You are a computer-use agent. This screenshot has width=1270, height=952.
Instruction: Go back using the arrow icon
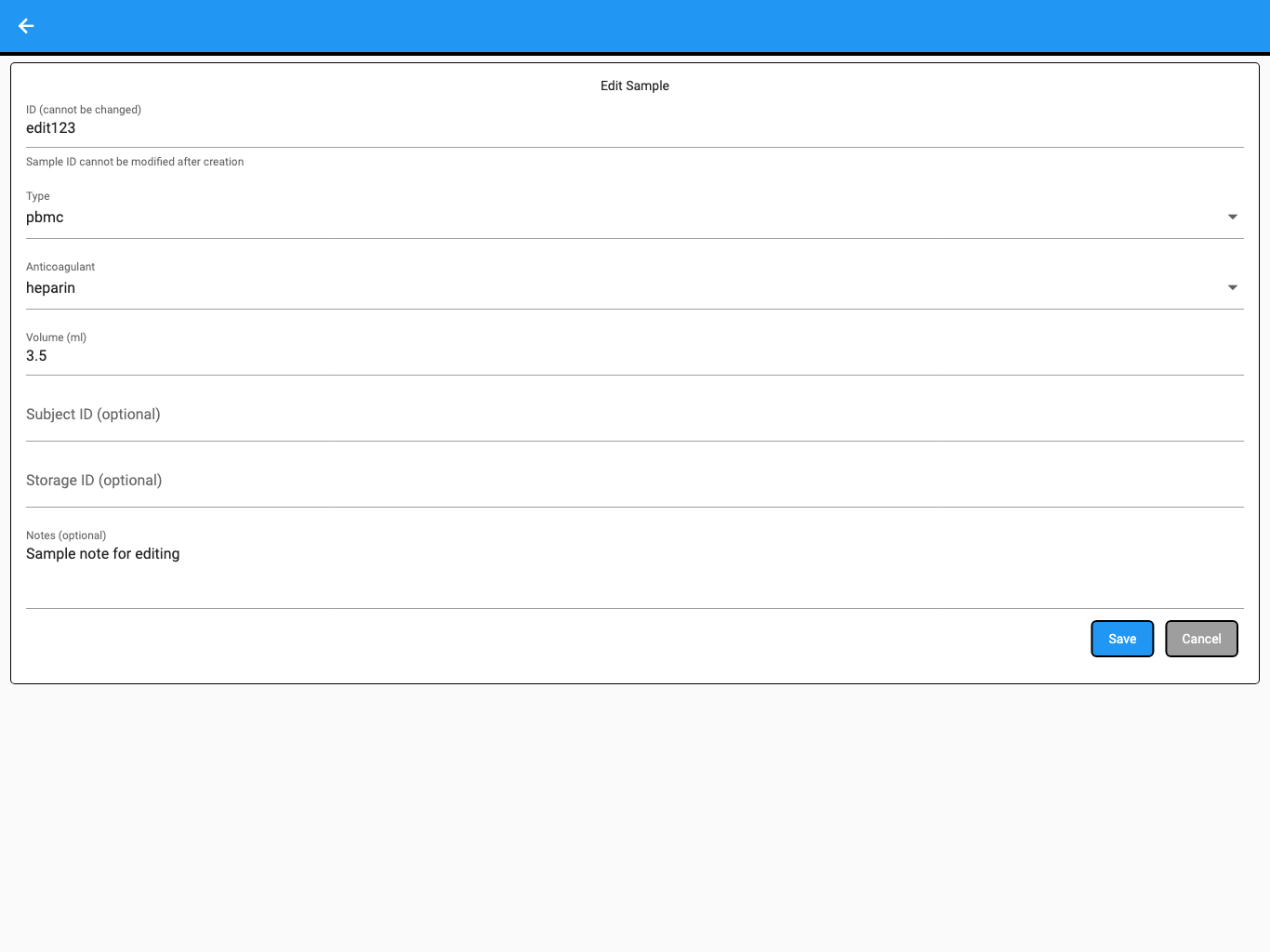[26, 26]
